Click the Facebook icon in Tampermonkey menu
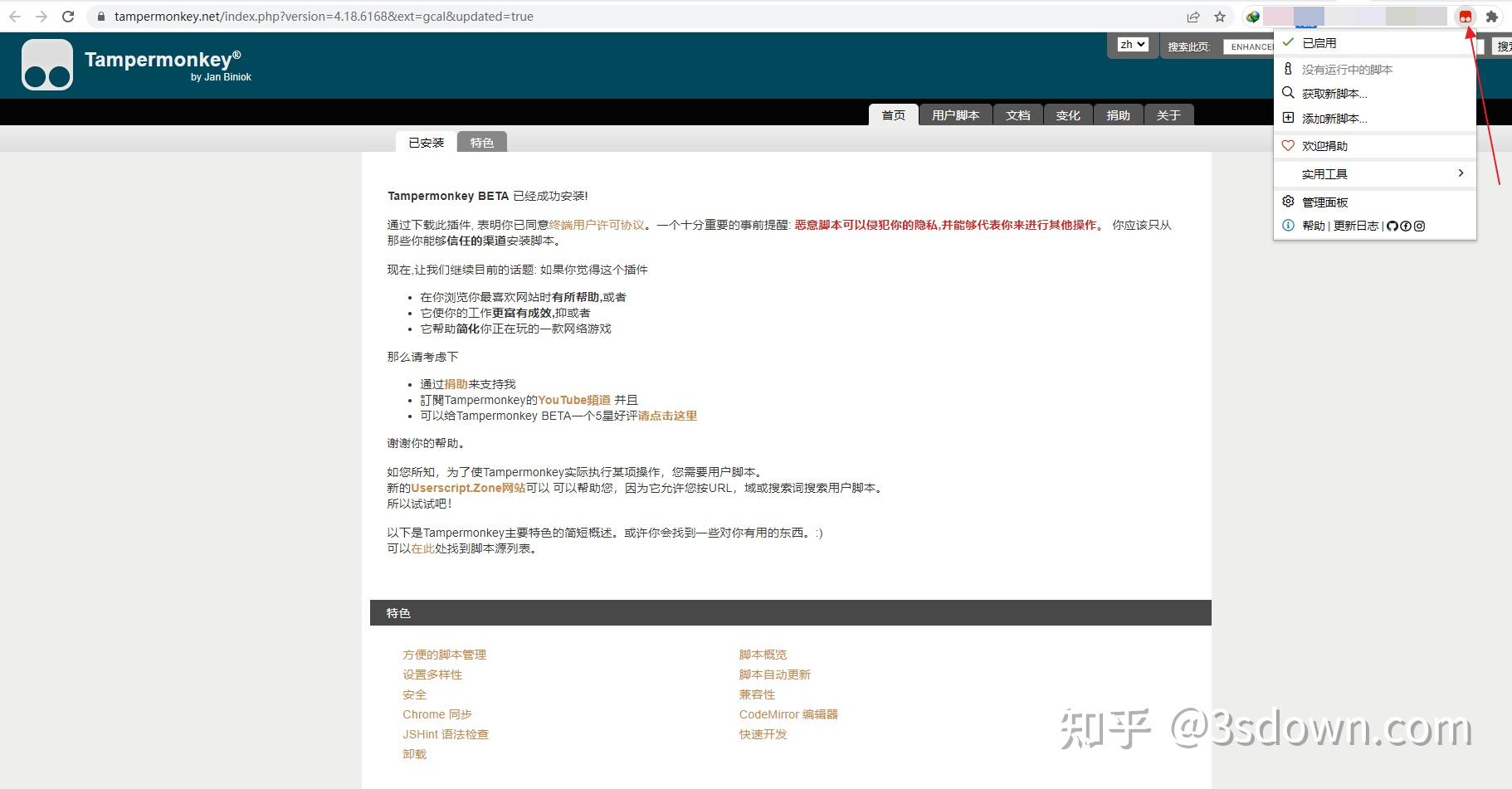 tap(1406, 226)
